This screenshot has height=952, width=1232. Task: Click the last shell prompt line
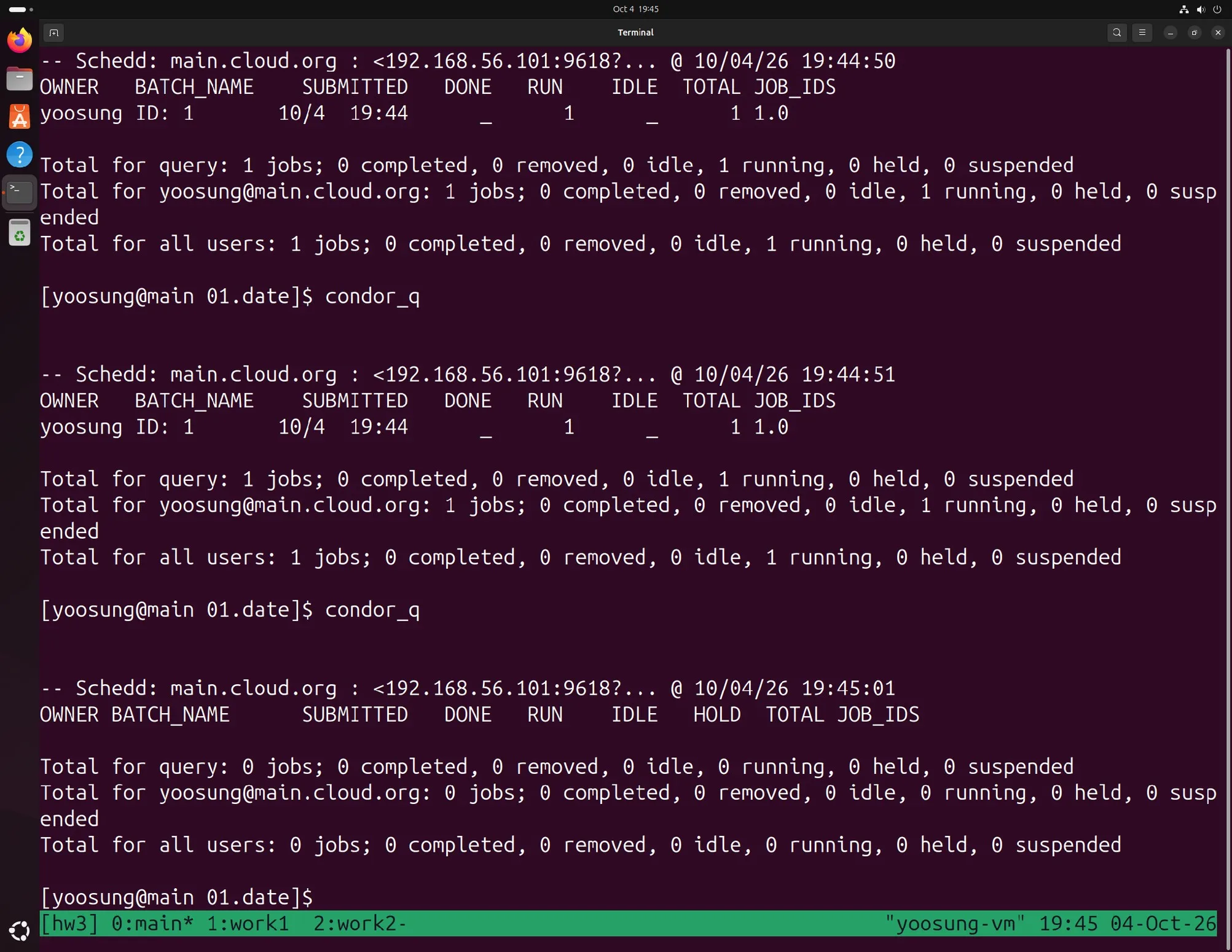177,897
